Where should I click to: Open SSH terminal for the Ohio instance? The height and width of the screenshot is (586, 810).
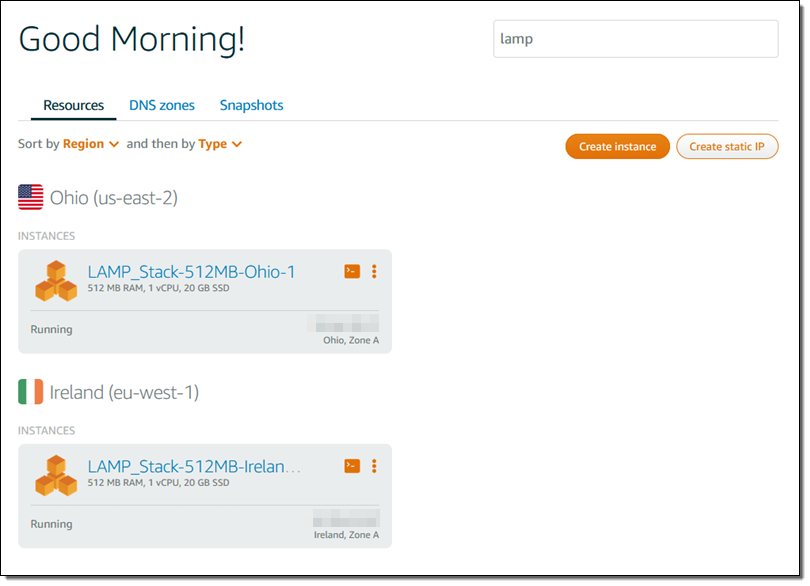pyautogui.click(x=352, y=271)
